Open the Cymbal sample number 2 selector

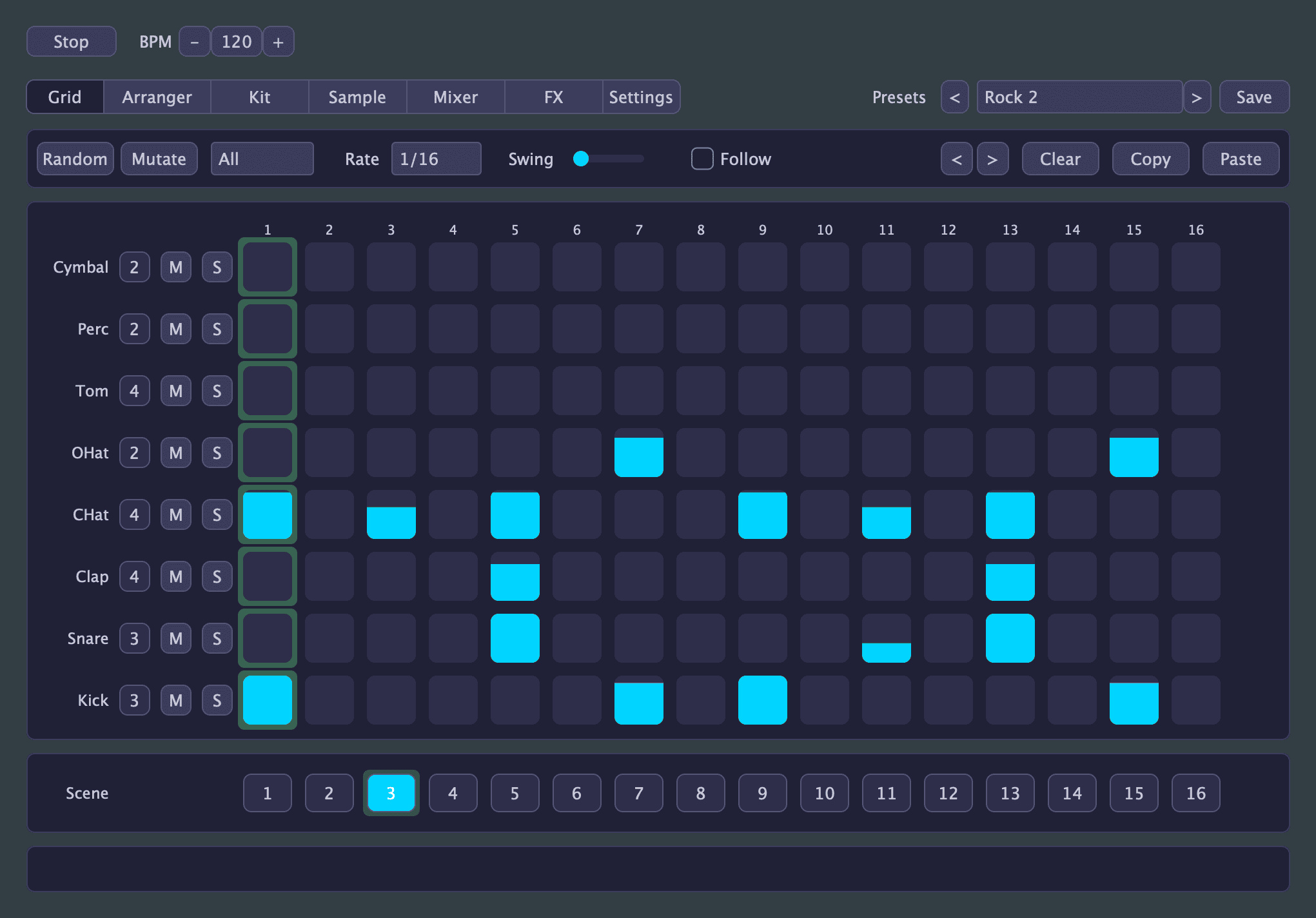click(x=135, y=267)
